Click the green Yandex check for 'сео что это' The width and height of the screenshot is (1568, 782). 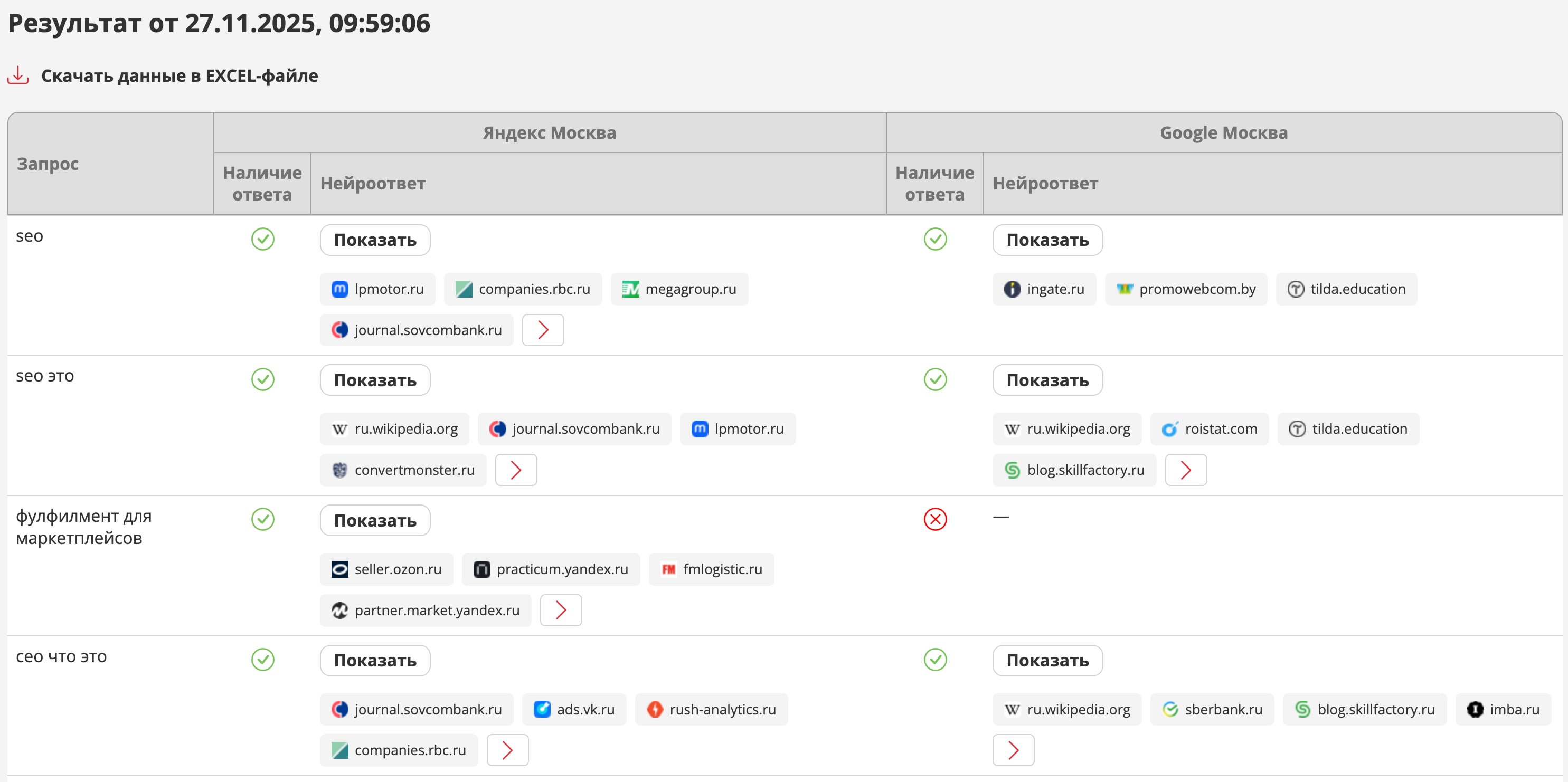[x=262, y=660]
